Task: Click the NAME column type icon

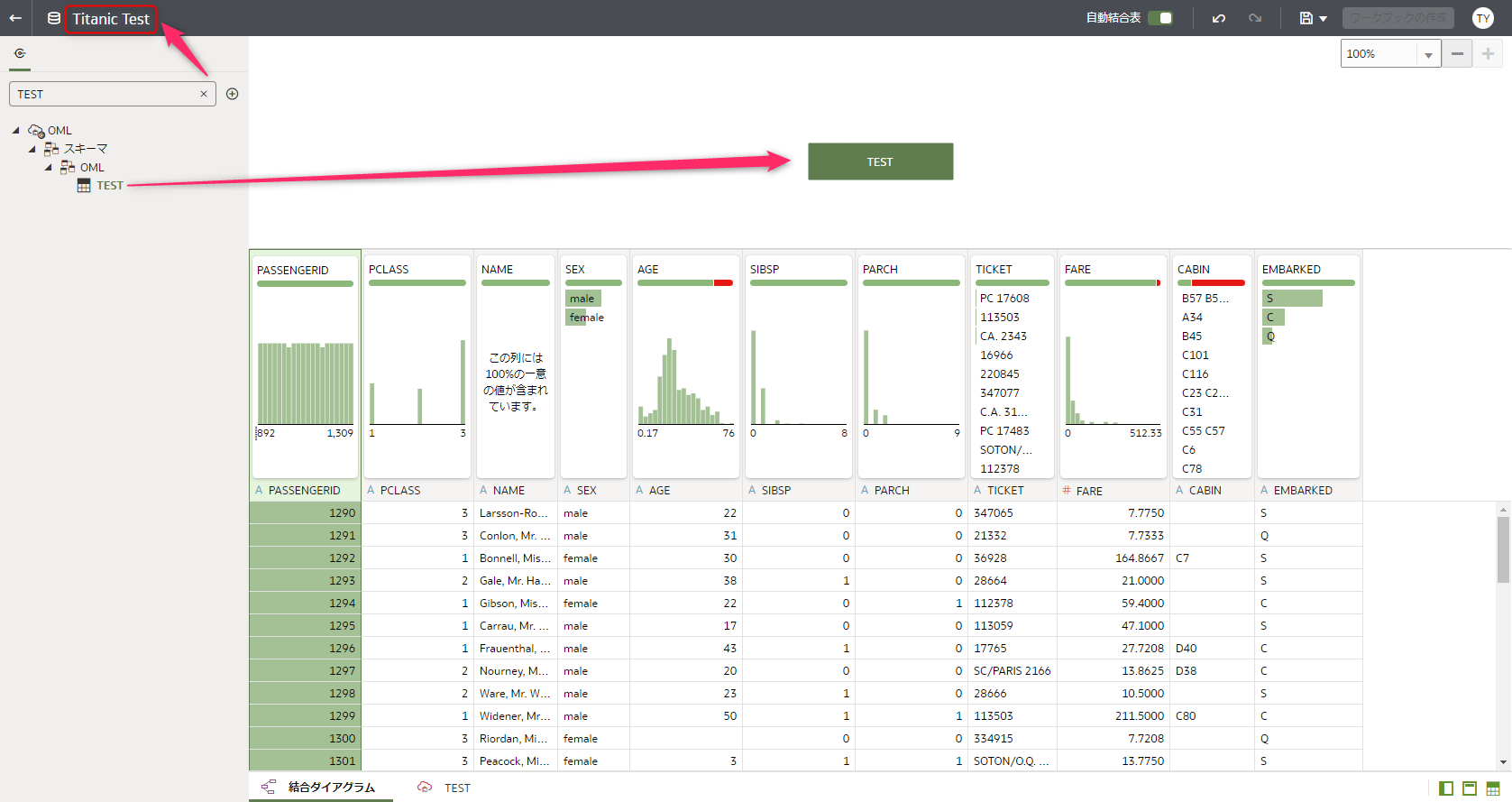Action: pos(483,490)
